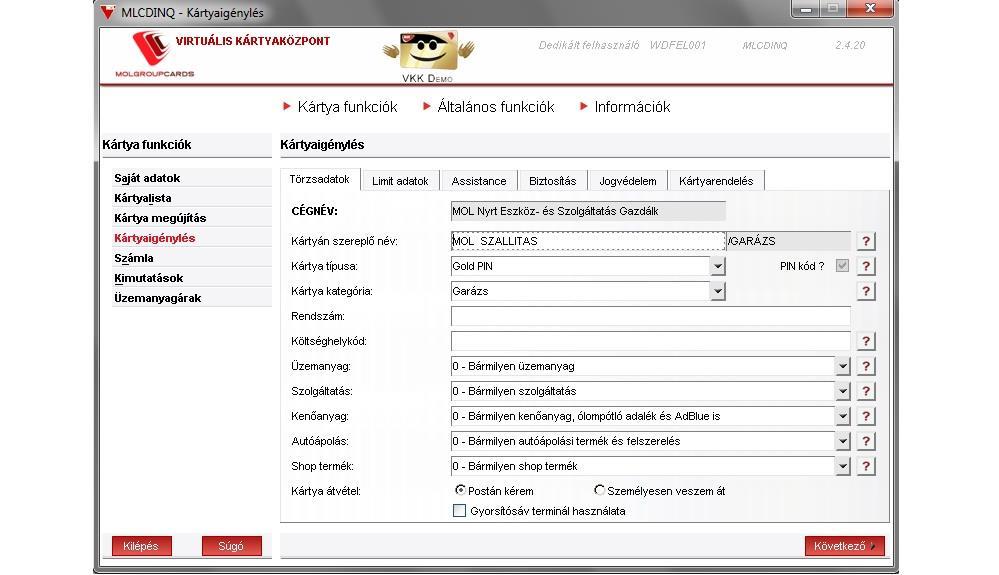Open Kártyaigénylés in the sidebar
The width and height of the screenshot is (999, 575).
[x=192, y=238]
